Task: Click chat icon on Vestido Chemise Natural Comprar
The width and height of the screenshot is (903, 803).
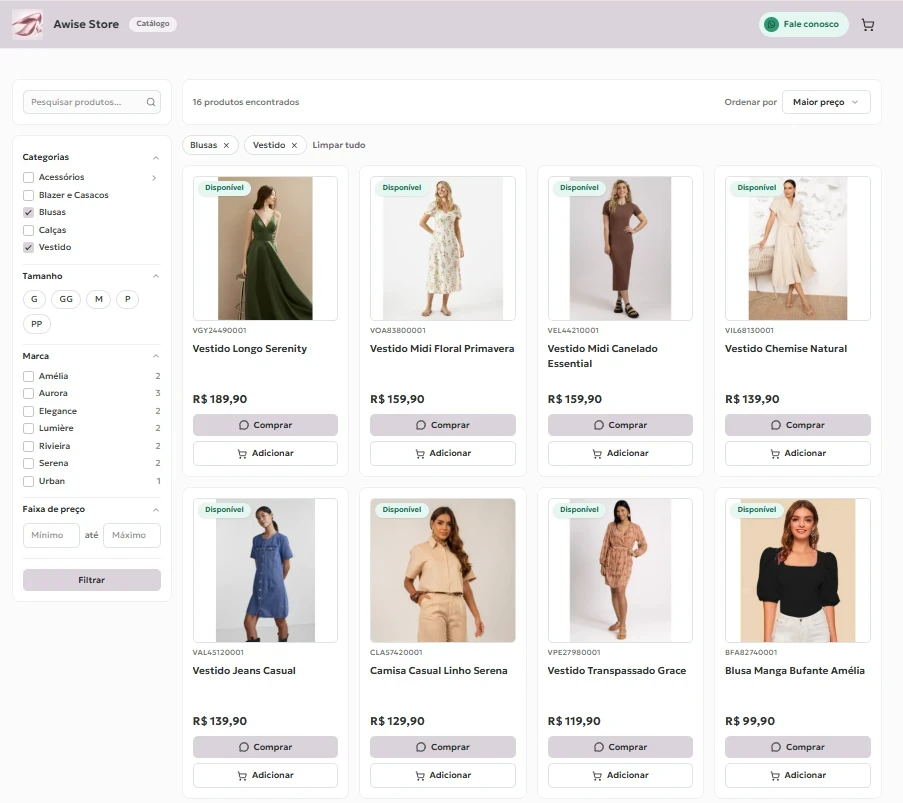Action: tap(776, 425)
